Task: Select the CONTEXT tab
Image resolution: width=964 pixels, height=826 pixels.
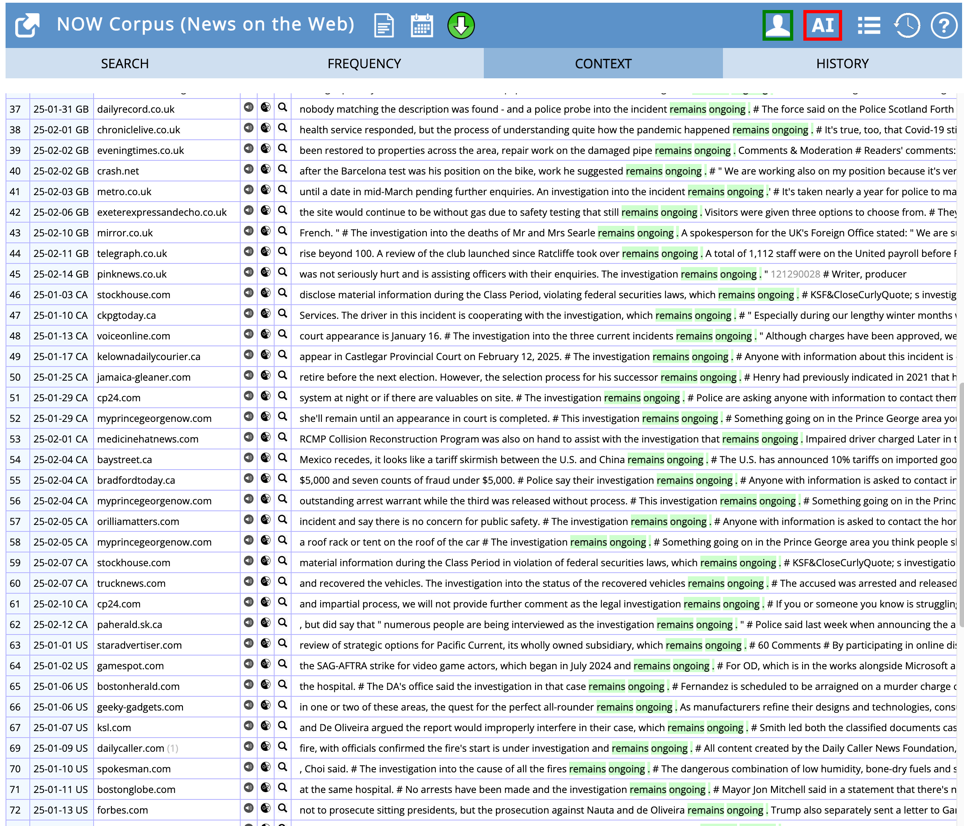Action: (603, 63)
